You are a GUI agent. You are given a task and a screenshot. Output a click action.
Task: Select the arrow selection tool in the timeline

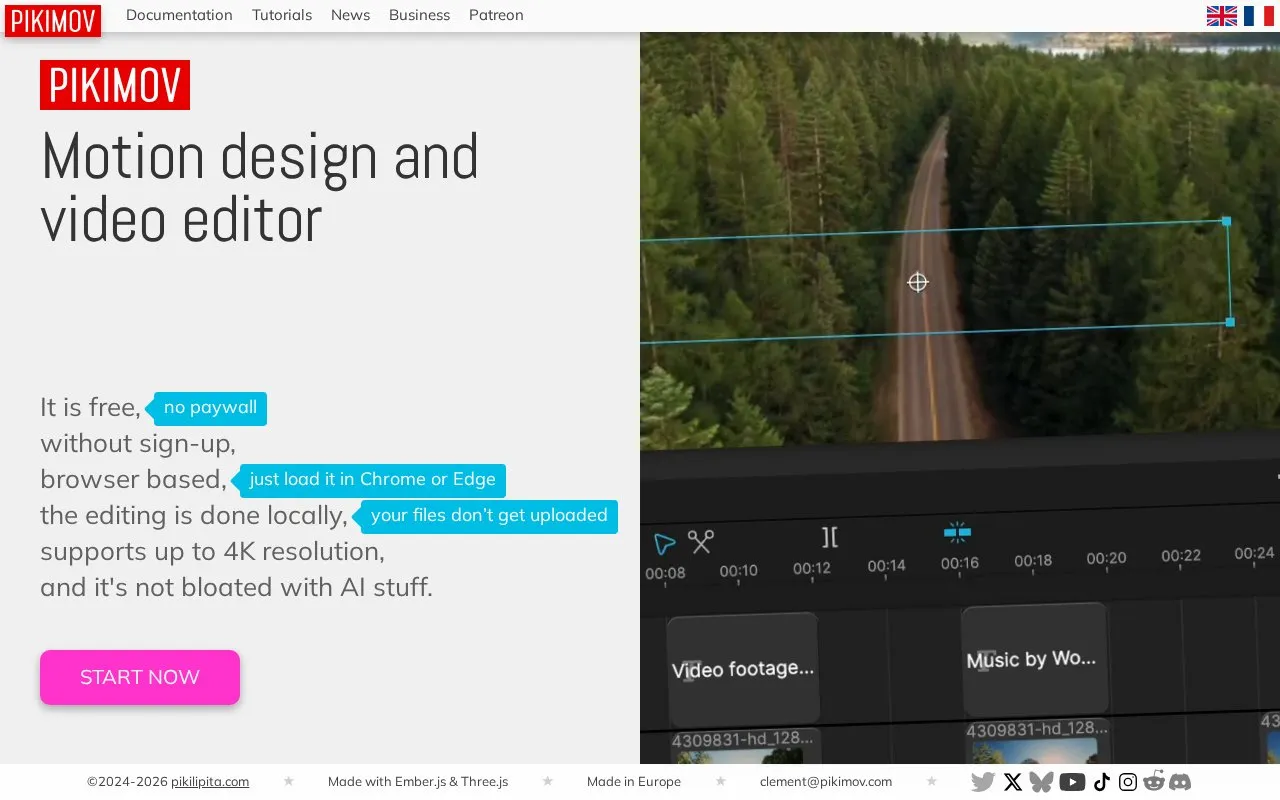pos(664,543)
